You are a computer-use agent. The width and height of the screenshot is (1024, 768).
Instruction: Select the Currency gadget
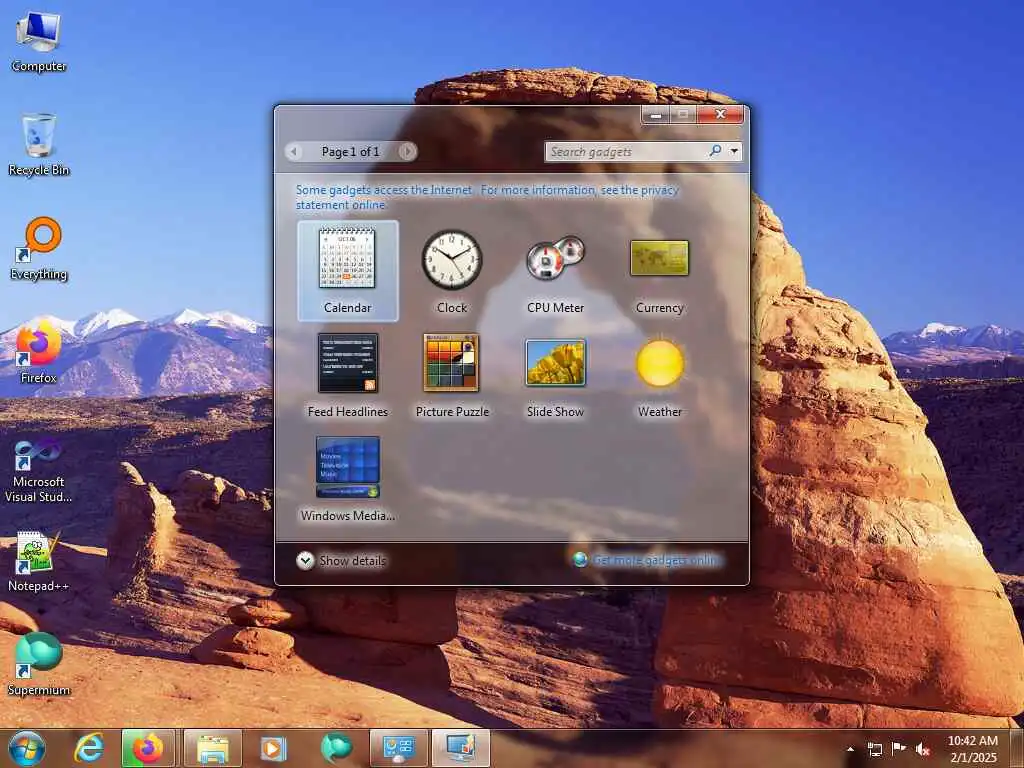pyautogui.click(x=660, y=270)
